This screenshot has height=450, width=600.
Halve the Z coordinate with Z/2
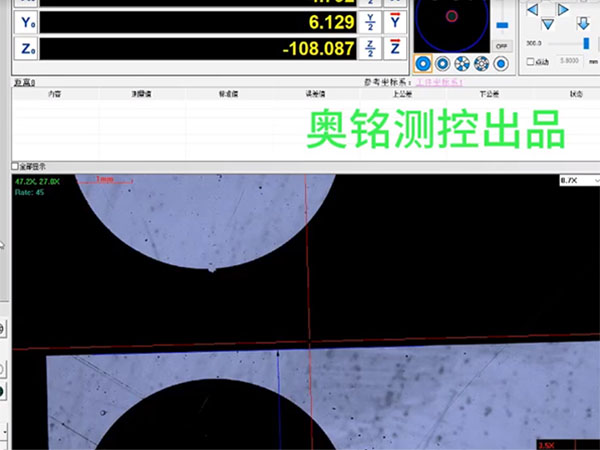pyautogui.click(x=370, y=49)
